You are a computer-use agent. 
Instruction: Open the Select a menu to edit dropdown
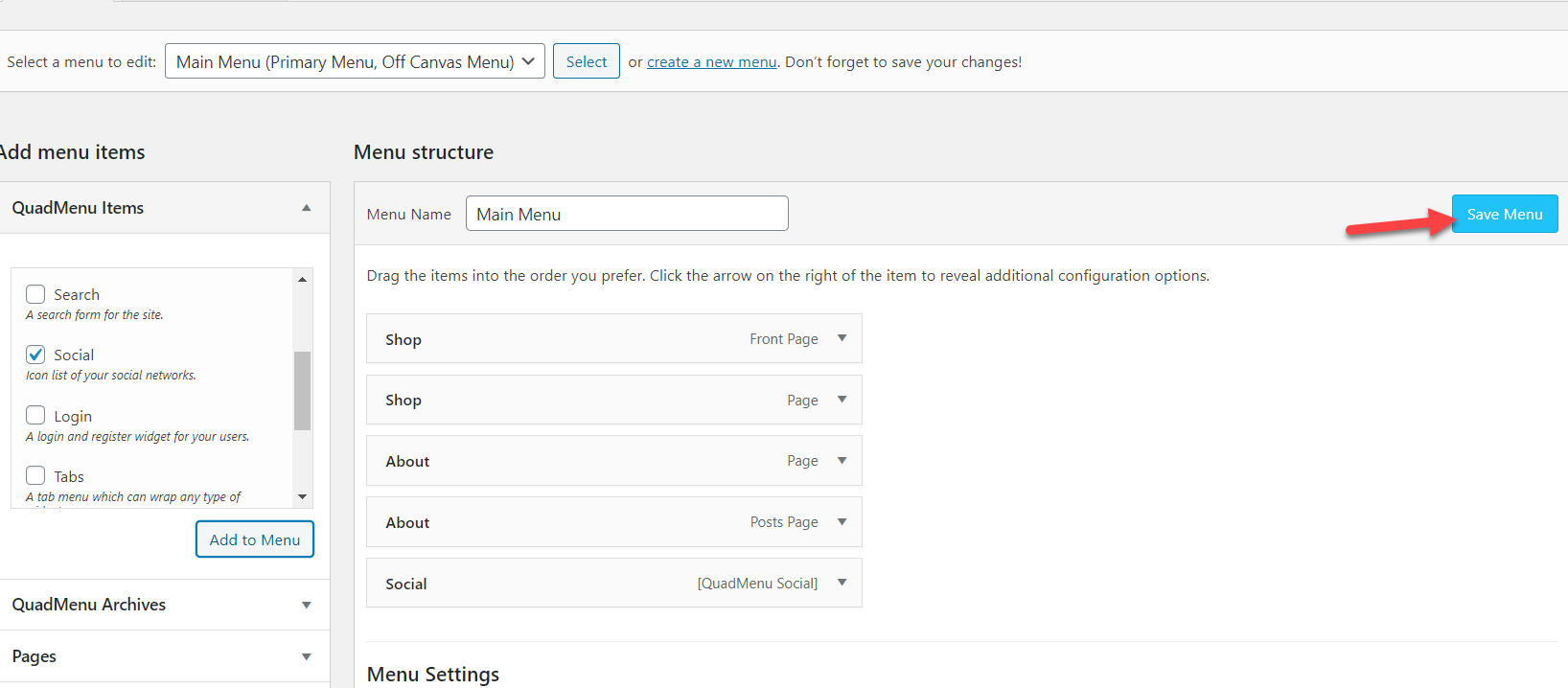click(355, 61)
